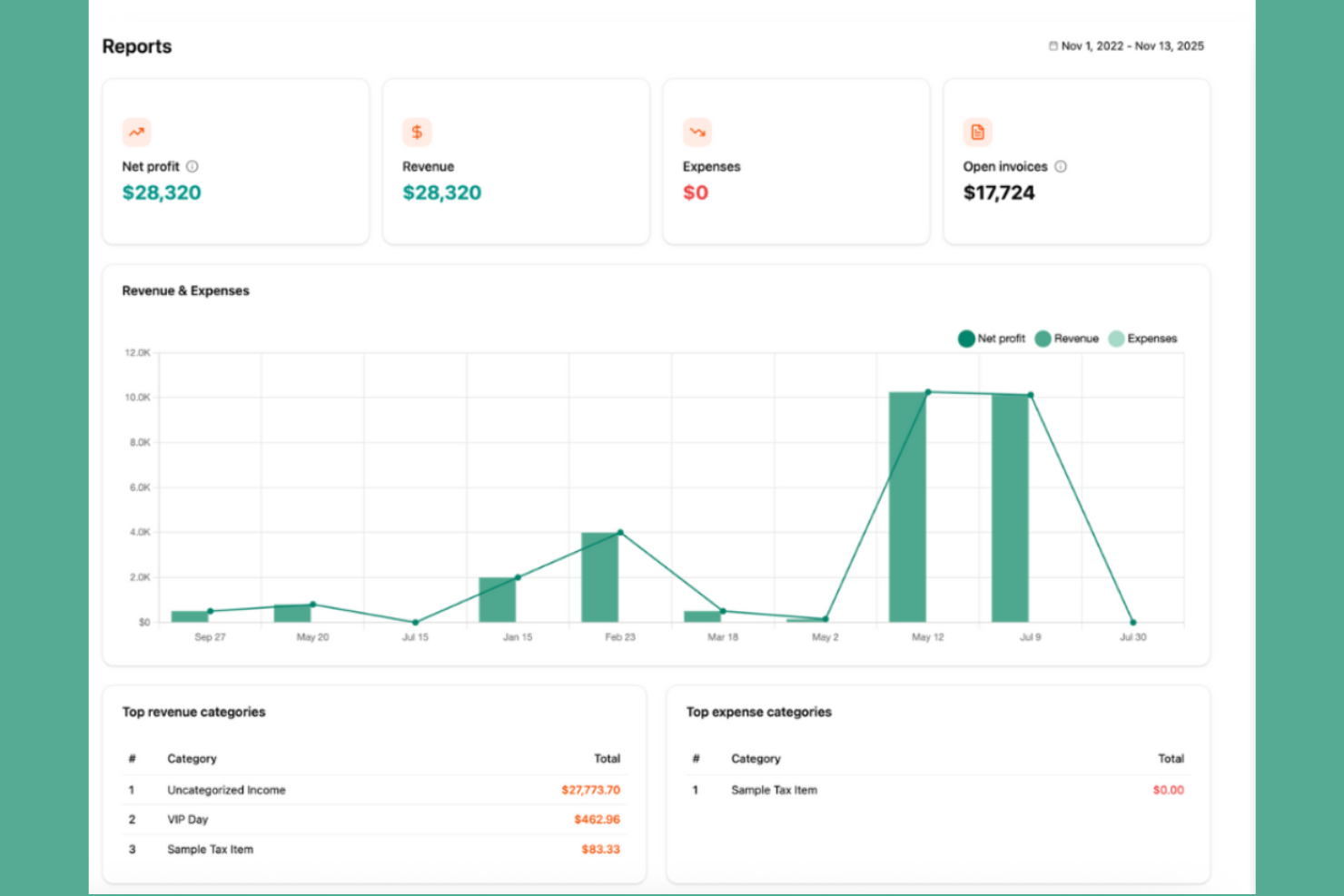Open the Nov 1, 2022 - Nov 13, 2025 date picker
Viewport: 1344px width, 896px height.
click(1129, 45)
